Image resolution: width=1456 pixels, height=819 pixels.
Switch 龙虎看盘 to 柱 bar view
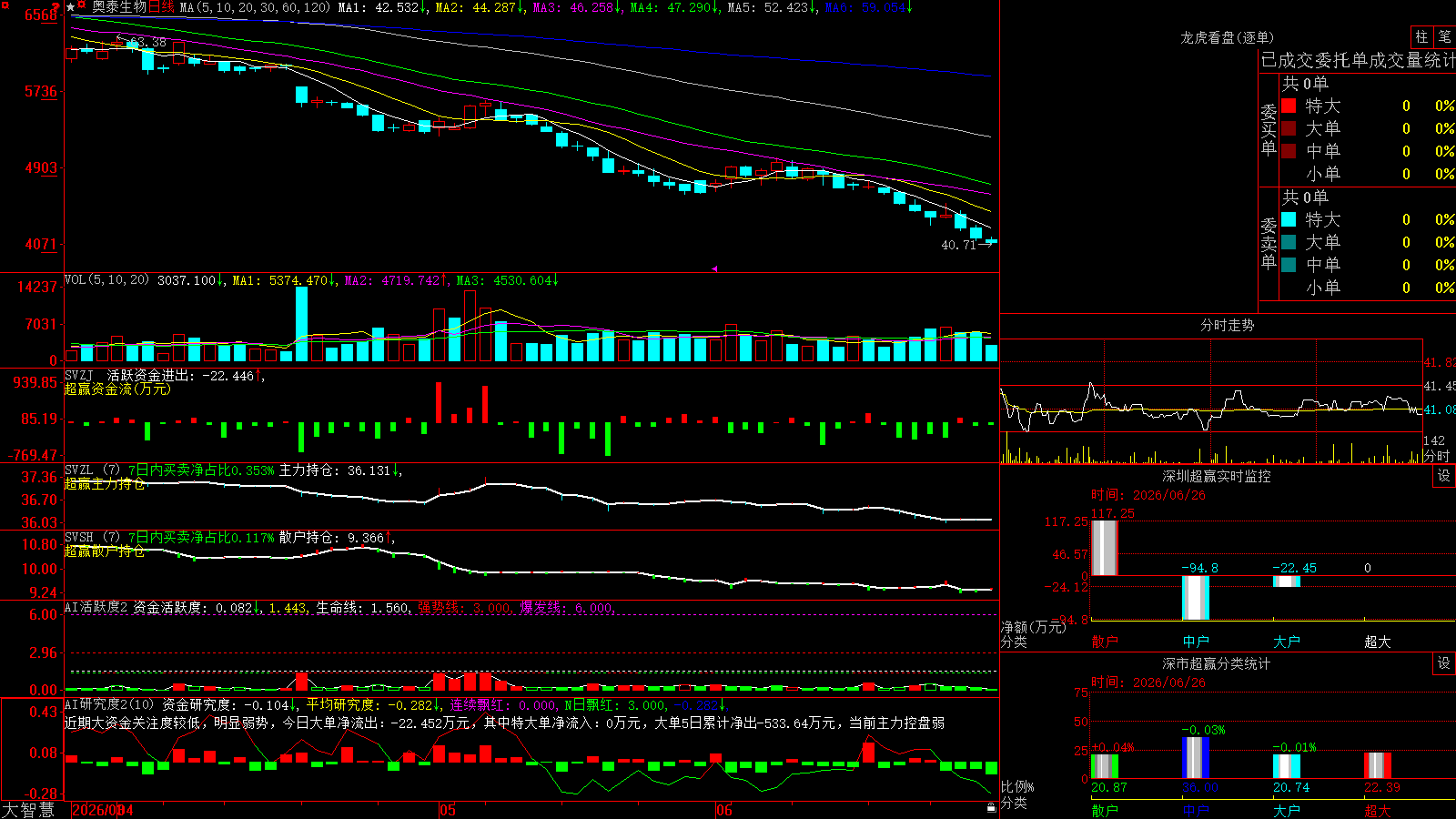point(1421,36)
